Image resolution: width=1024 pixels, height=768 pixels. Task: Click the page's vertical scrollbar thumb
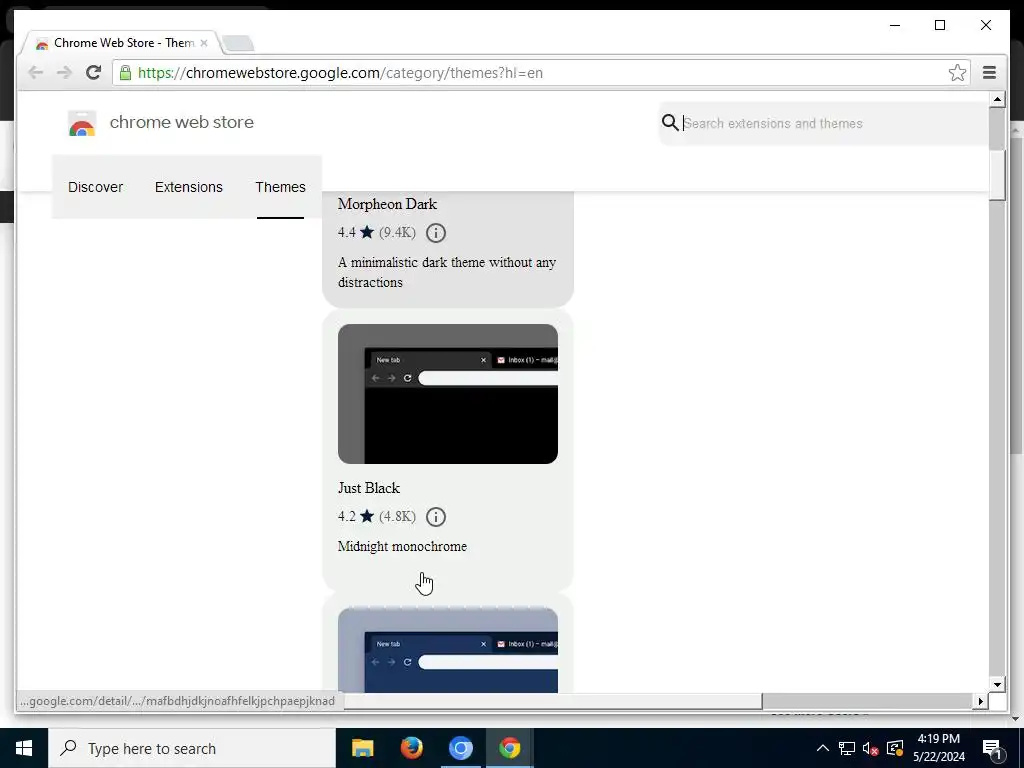pos(997,175)
